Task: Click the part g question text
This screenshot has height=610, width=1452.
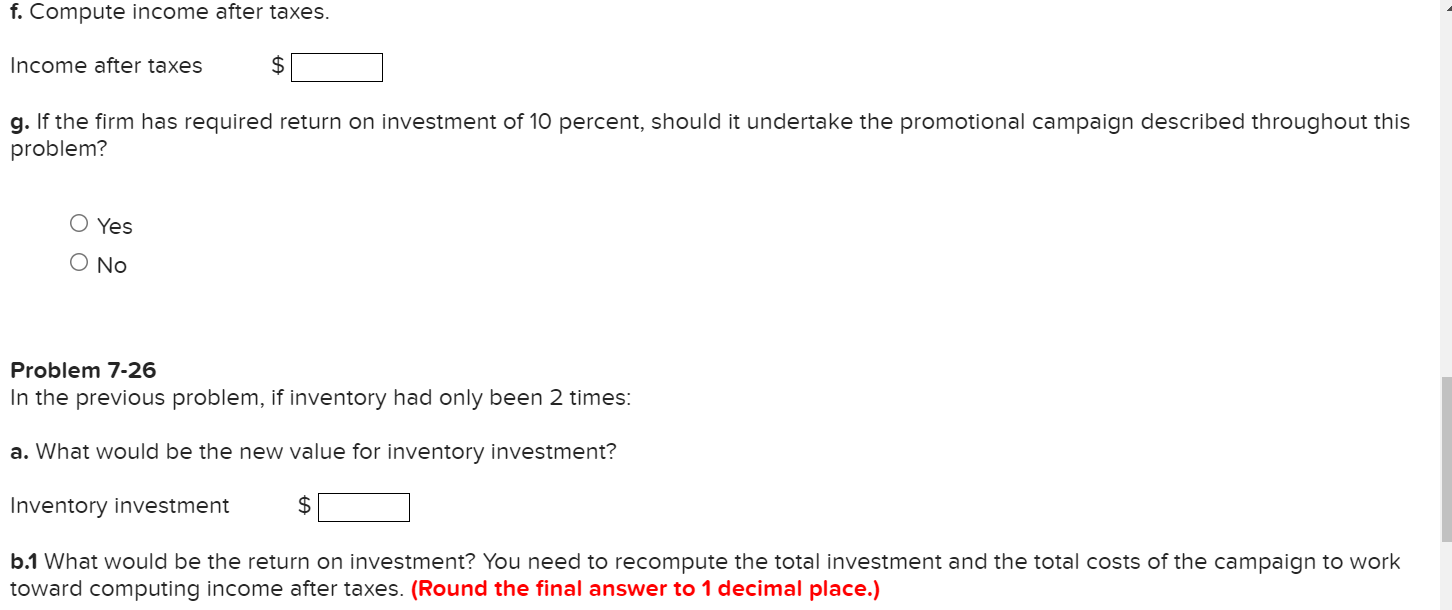Action: click(x=700, y=121)
